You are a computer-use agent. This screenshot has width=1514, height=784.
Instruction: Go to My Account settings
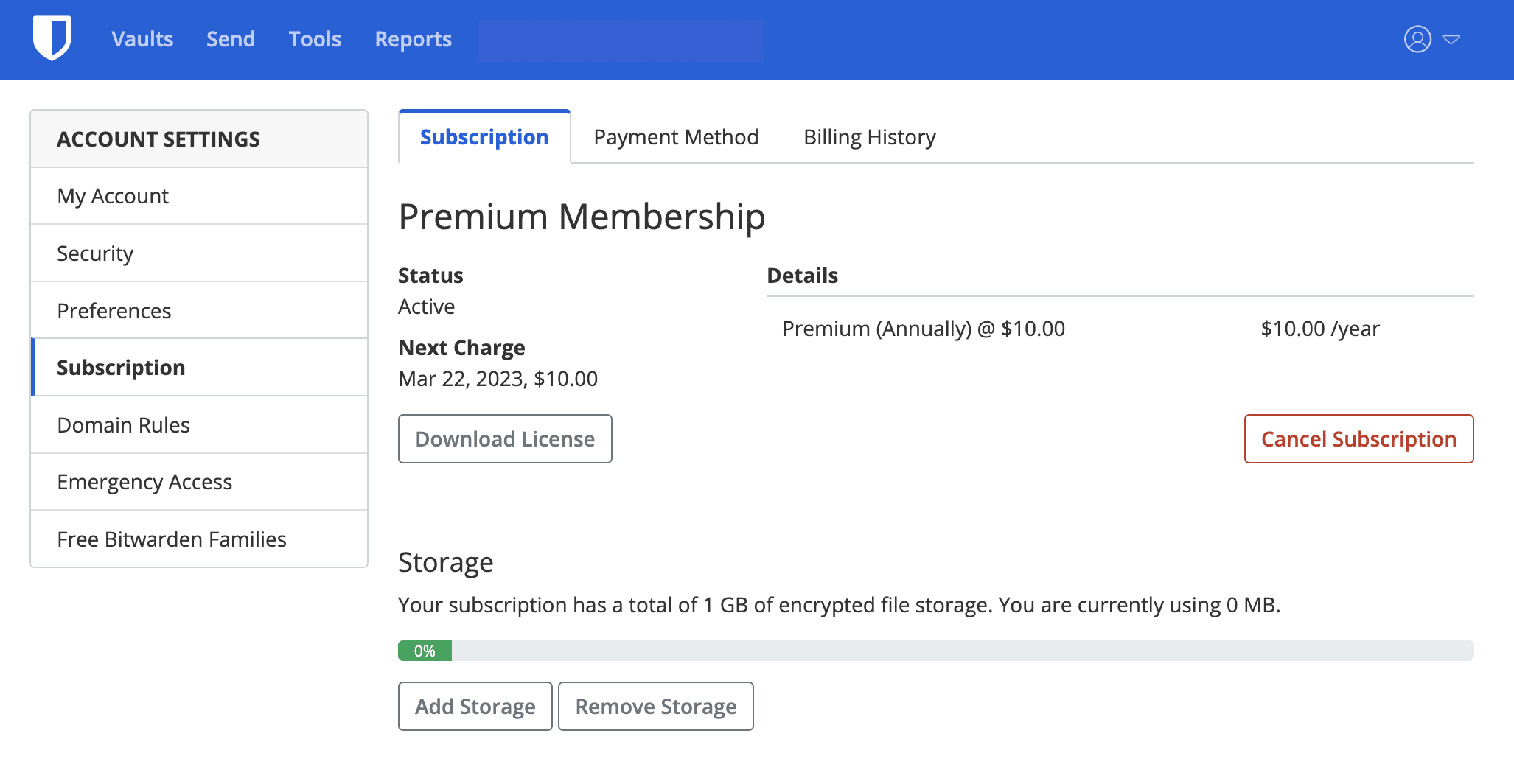click(112, 196)
